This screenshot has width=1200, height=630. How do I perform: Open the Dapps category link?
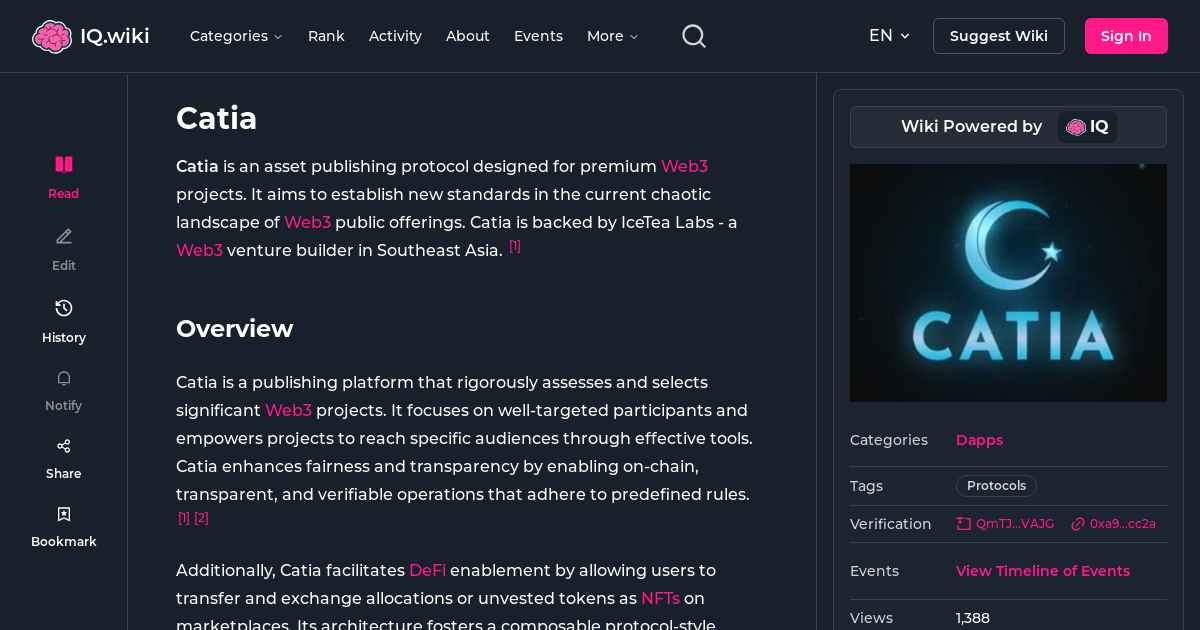click(979, 440)
